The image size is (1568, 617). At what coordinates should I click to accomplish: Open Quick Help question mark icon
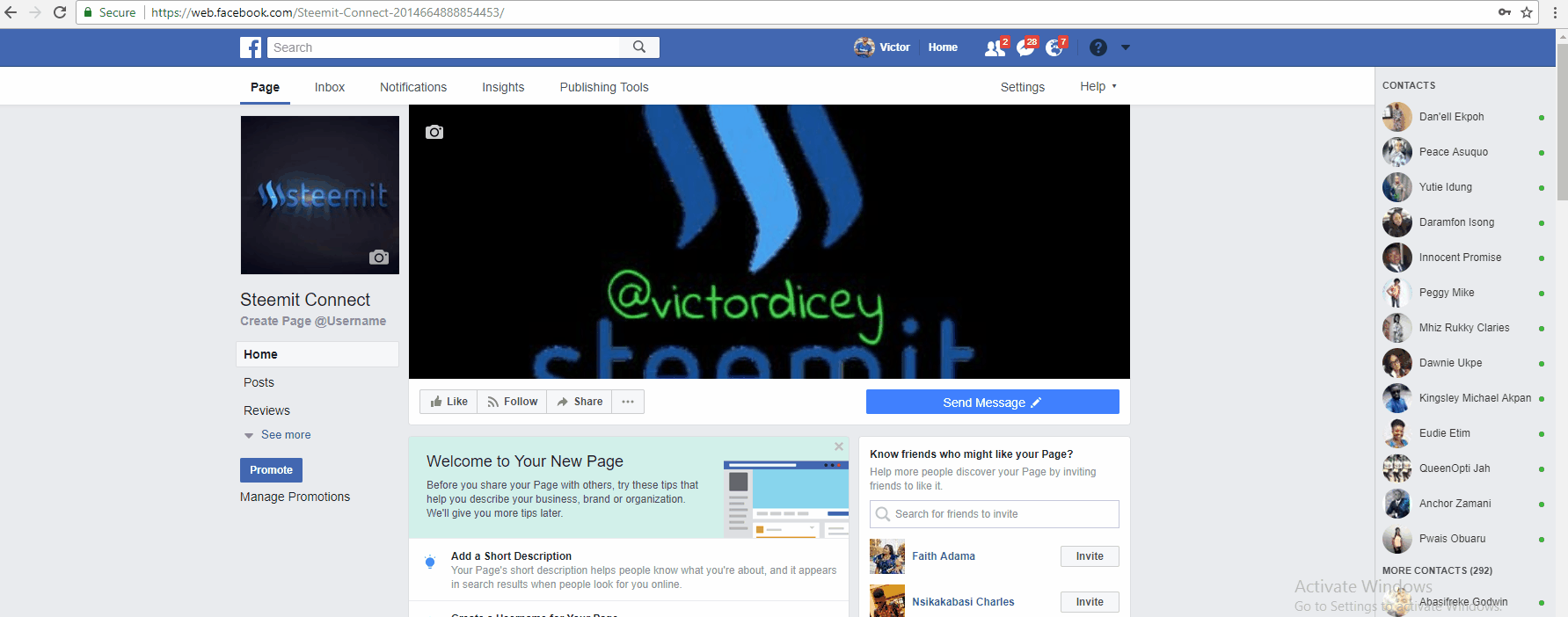click(1098, 47)
